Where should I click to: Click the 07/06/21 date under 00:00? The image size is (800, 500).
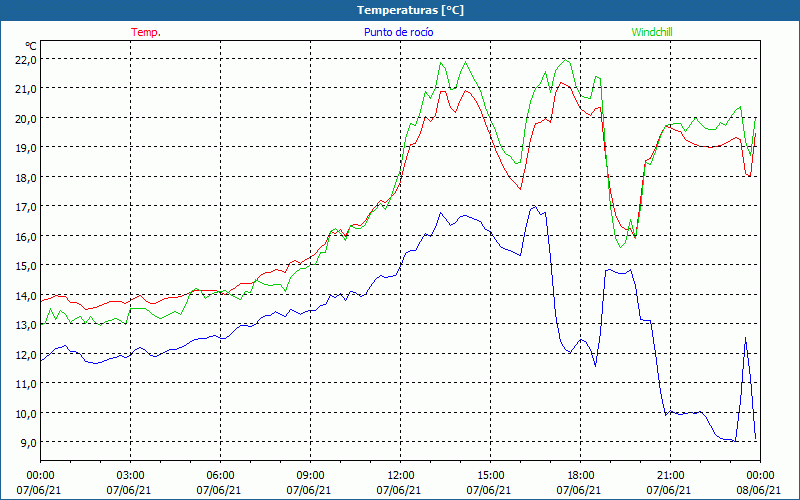tap(39, 490)
